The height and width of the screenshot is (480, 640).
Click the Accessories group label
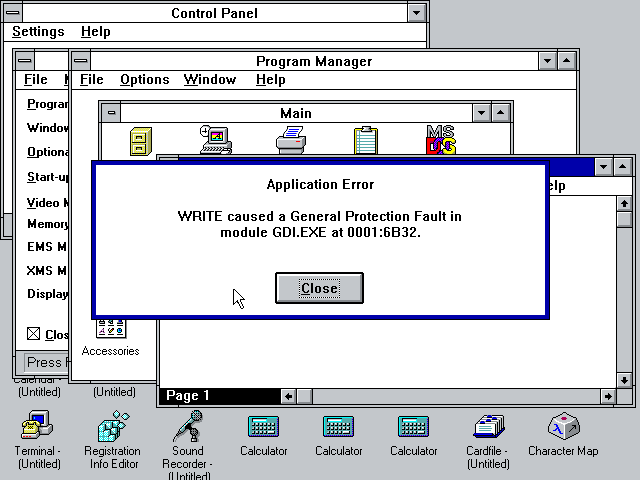110,351
